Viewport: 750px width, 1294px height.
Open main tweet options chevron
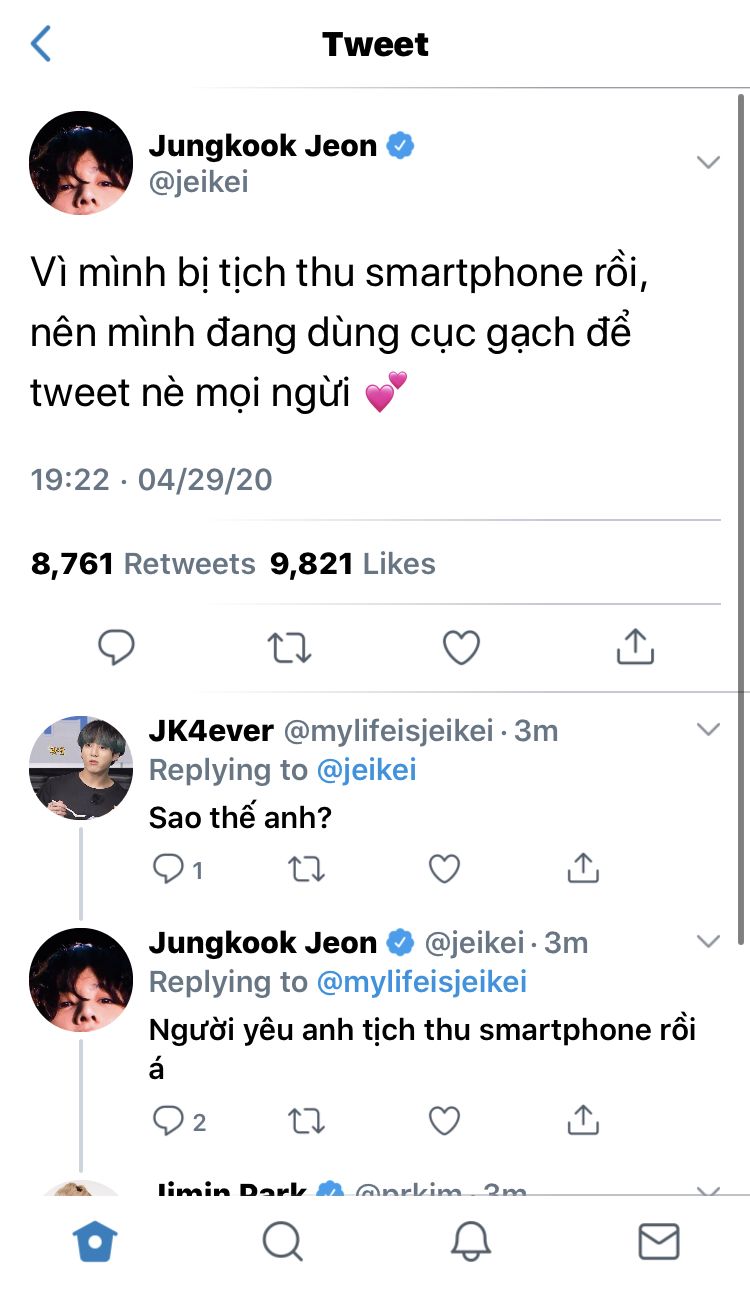click(x=708, y=162)
